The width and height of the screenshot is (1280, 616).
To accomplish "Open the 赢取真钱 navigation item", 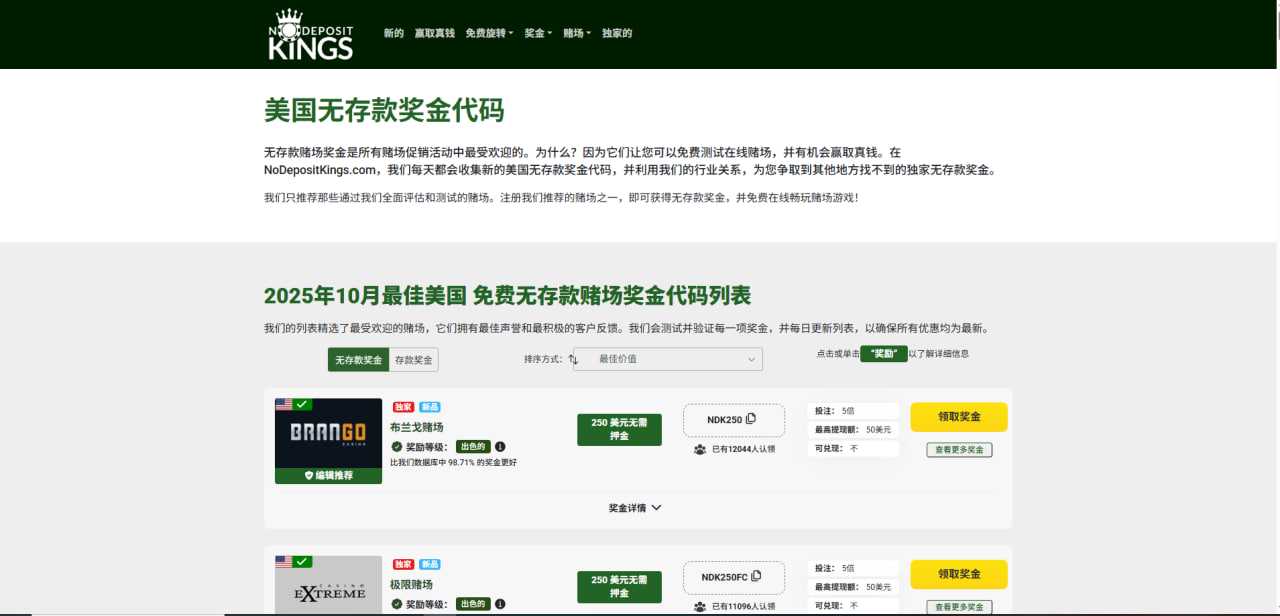I will tap(434, 33).
